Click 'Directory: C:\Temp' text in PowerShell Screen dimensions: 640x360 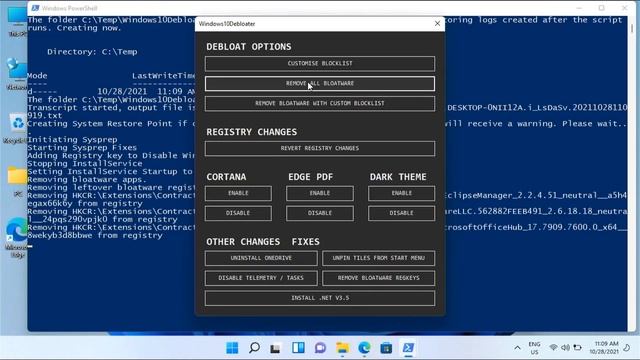coord(92,52)
